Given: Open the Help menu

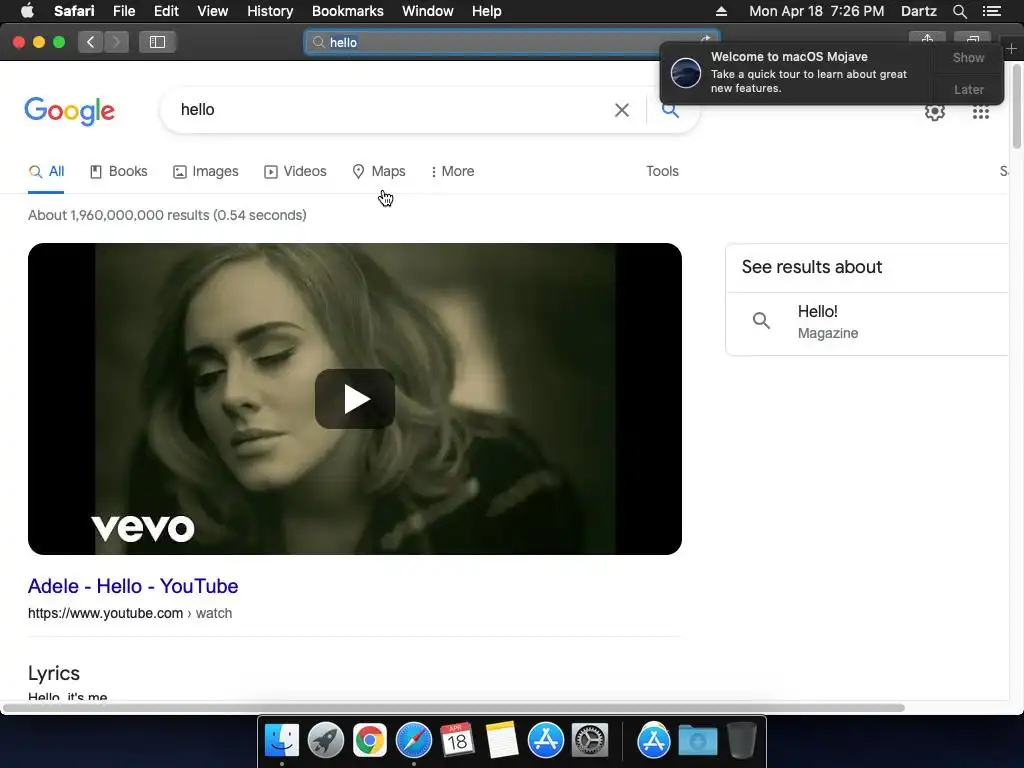Looking at the screenshot, I should (x=487, y=11).
